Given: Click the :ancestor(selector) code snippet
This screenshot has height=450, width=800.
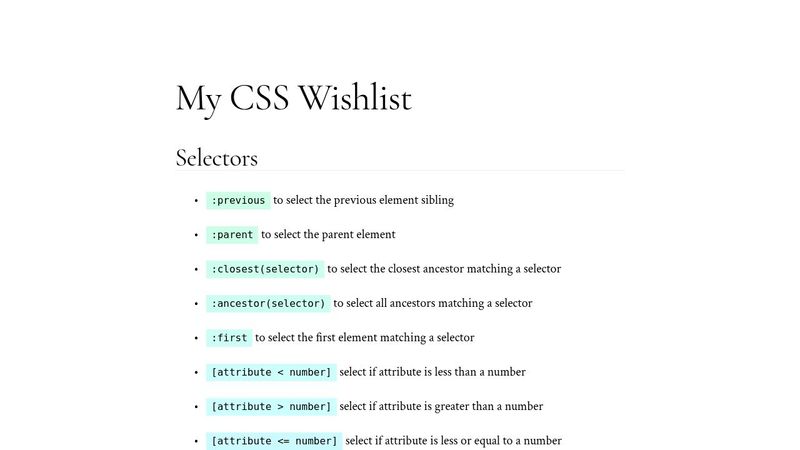Looking at the screenshot, I should pyautogui.click(x=268, y=303).
